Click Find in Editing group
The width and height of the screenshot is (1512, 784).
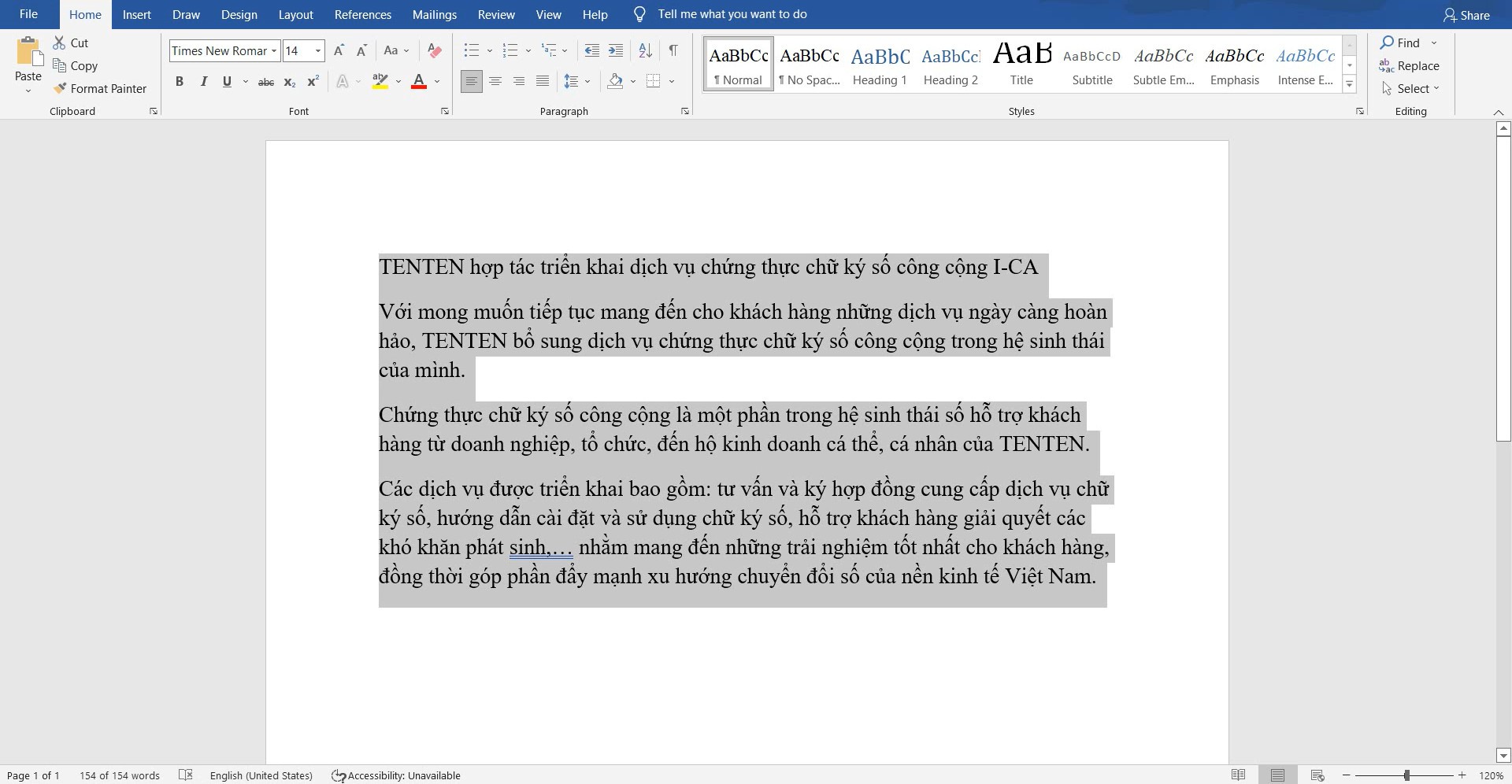pyautogui.click(x=1400, y=43)
